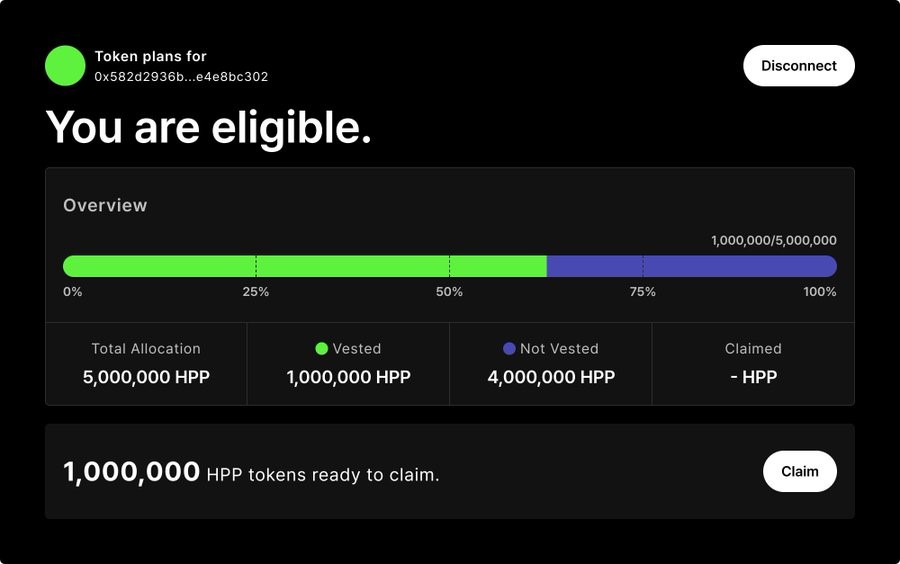The width and height of the screenshot is (900, 564).
Task: Select the Not Vested 4,000,000 HPP value
Action: point(551,377)
